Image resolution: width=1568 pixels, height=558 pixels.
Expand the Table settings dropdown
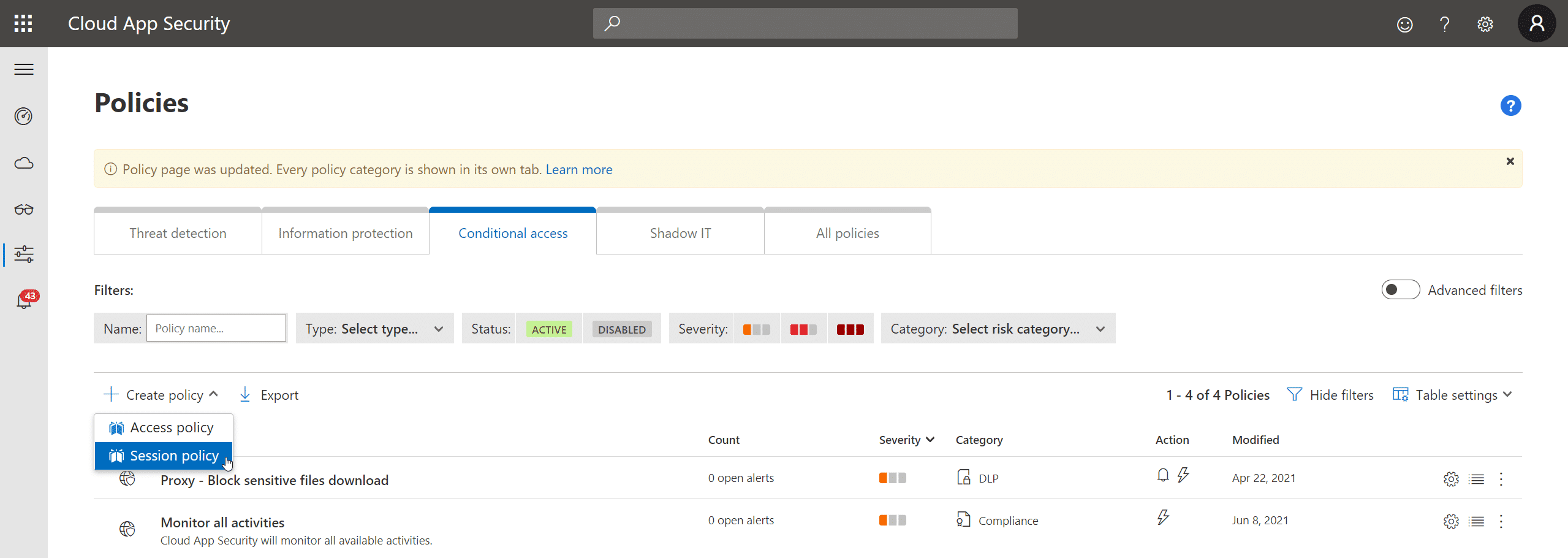pyautogui.click(x=1453, y=395)
